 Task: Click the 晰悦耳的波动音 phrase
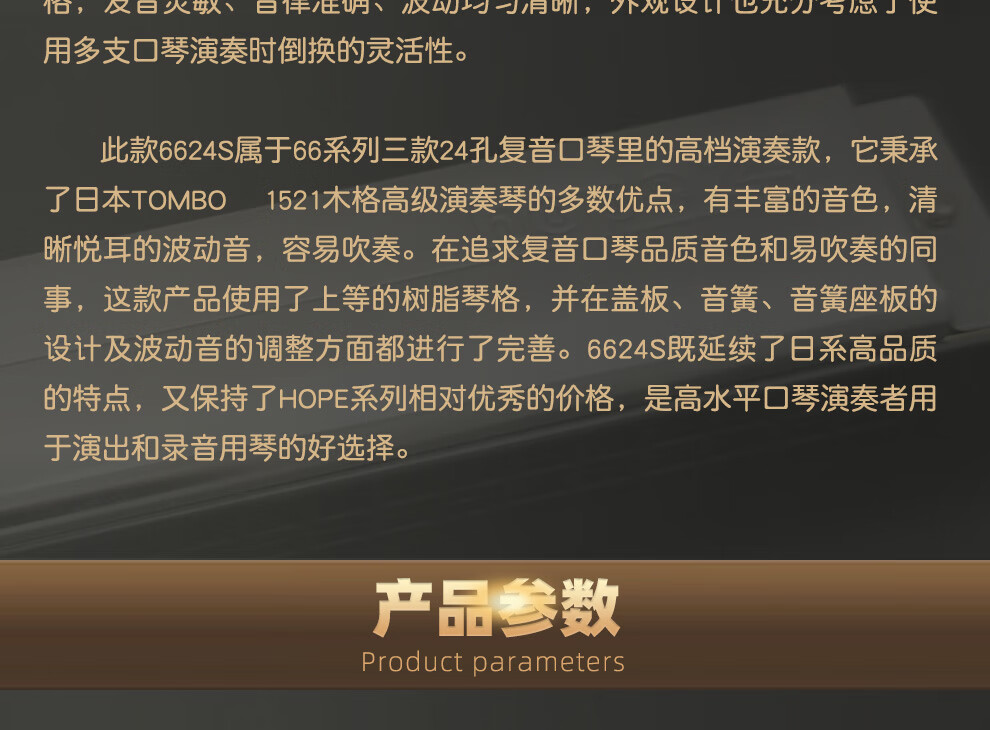click(147, 250)
